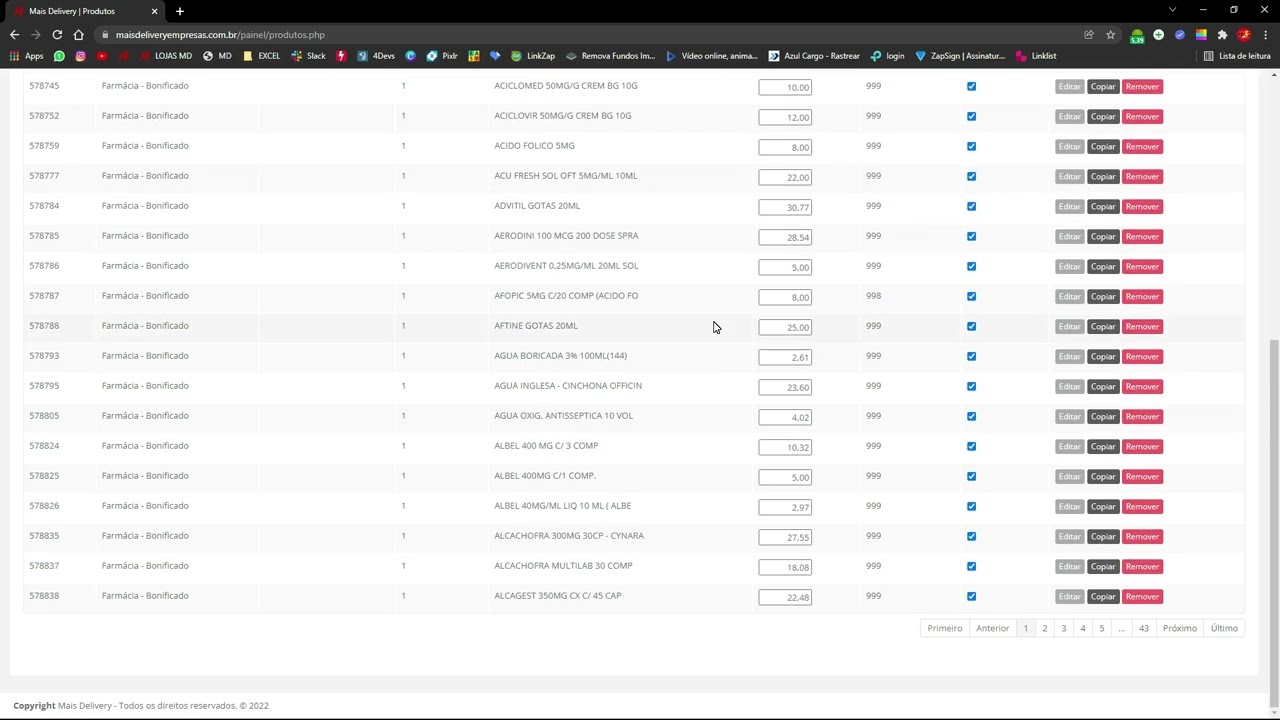Go to page 2 of products
1280x720 pixels.
click(x=1044, y=628)
